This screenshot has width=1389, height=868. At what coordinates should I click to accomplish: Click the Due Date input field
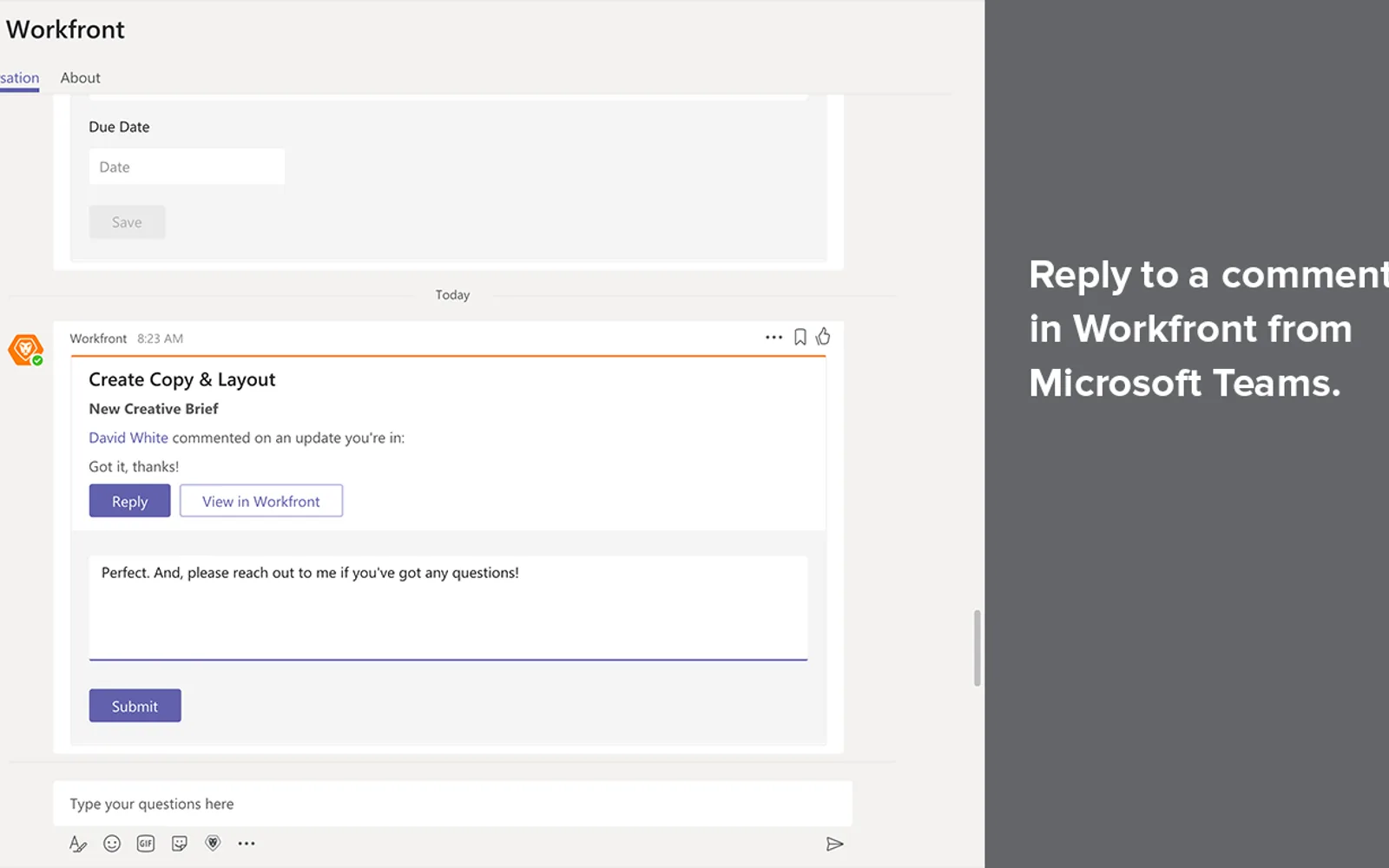(x=187, y=167)
